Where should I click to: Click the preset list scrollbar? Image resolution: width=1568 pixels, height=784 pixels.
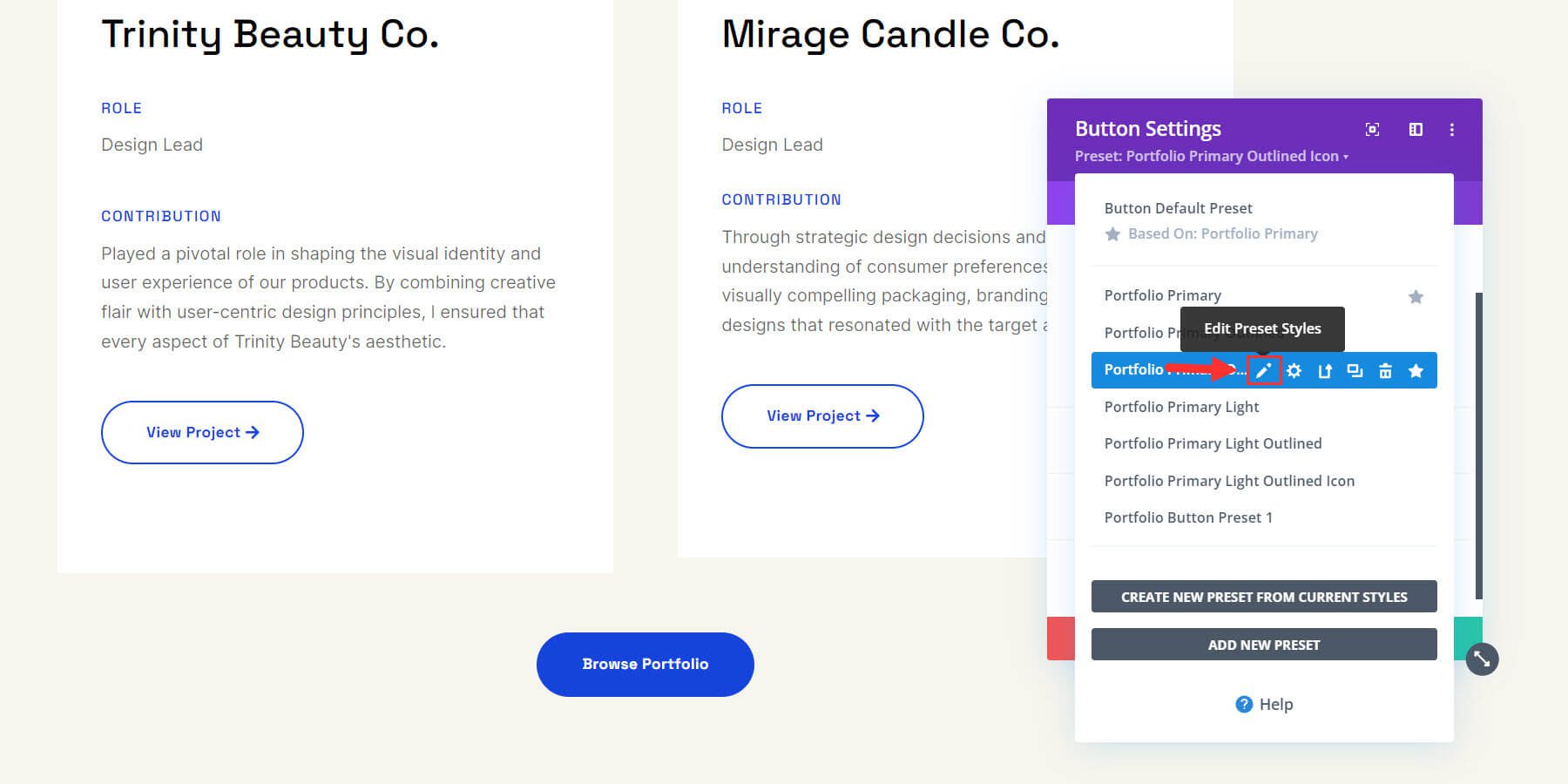[x=1478, y=444]
